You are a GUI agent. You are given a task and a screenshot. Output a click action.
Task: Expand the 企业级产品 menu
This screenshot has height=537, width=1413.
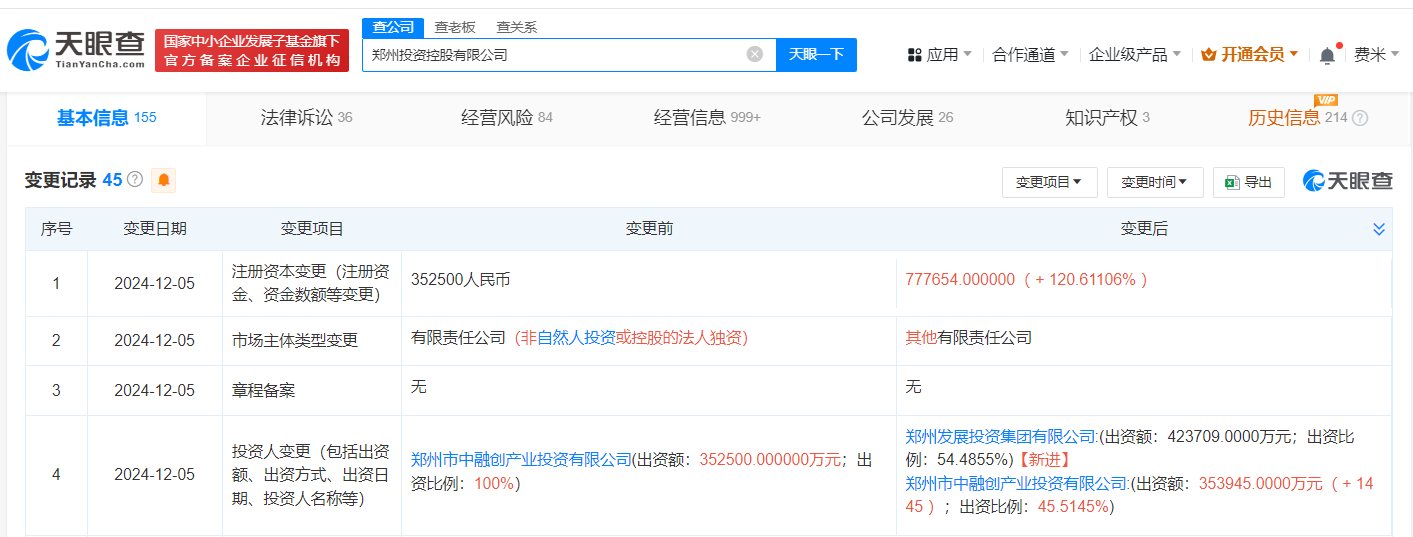1134,55
